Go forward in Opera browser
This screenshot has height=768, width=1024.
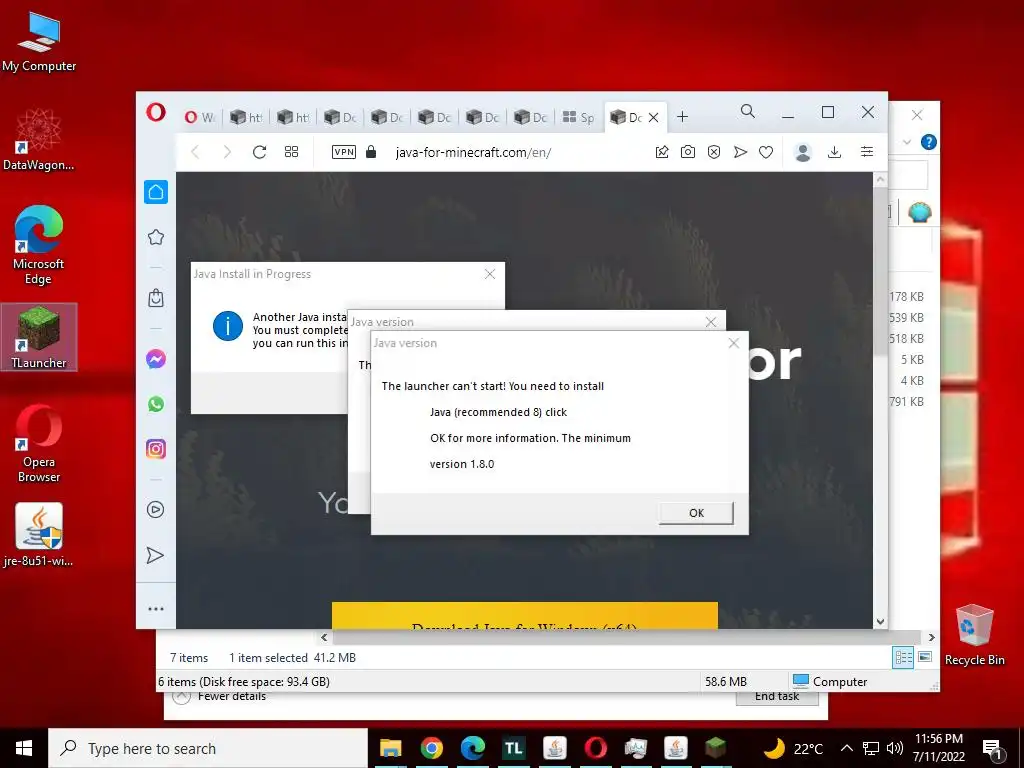[x=227, y=152]
